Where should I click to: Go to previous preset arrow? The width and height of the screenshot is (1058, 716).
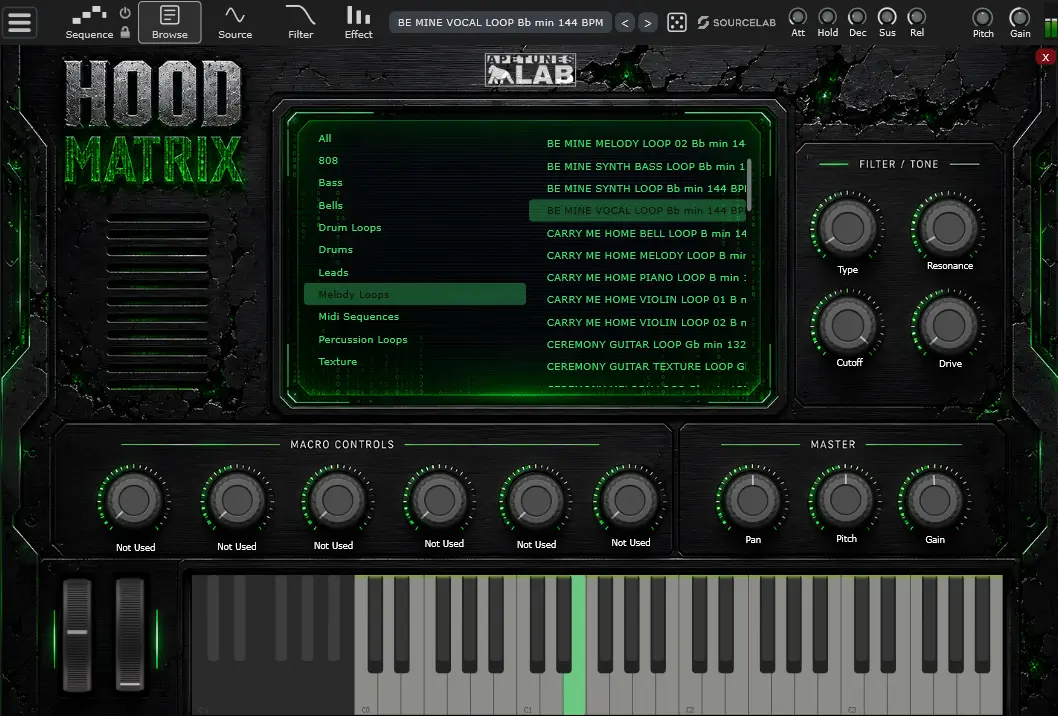point(625,23)
